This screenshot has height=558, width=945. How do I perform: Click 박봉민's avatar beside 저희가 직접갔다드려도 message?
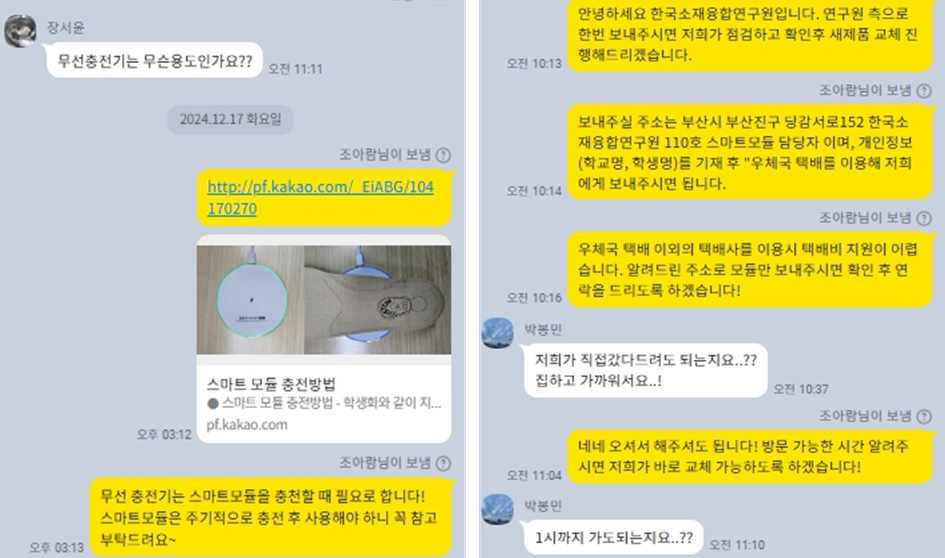click(498, 333)
